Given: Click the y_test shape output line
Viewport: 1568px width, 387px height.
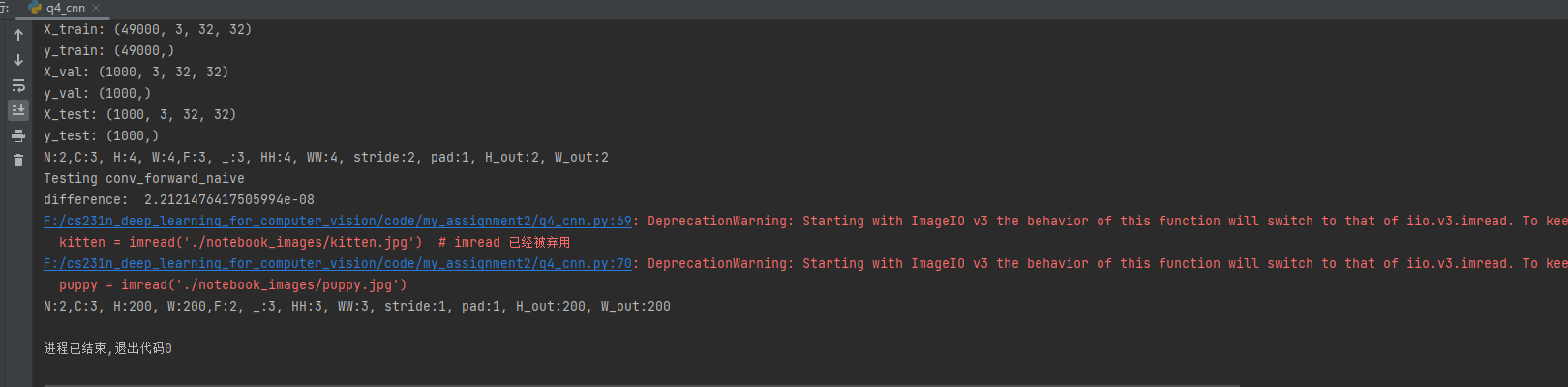Looking at the screenshot, I should point(101,136).
